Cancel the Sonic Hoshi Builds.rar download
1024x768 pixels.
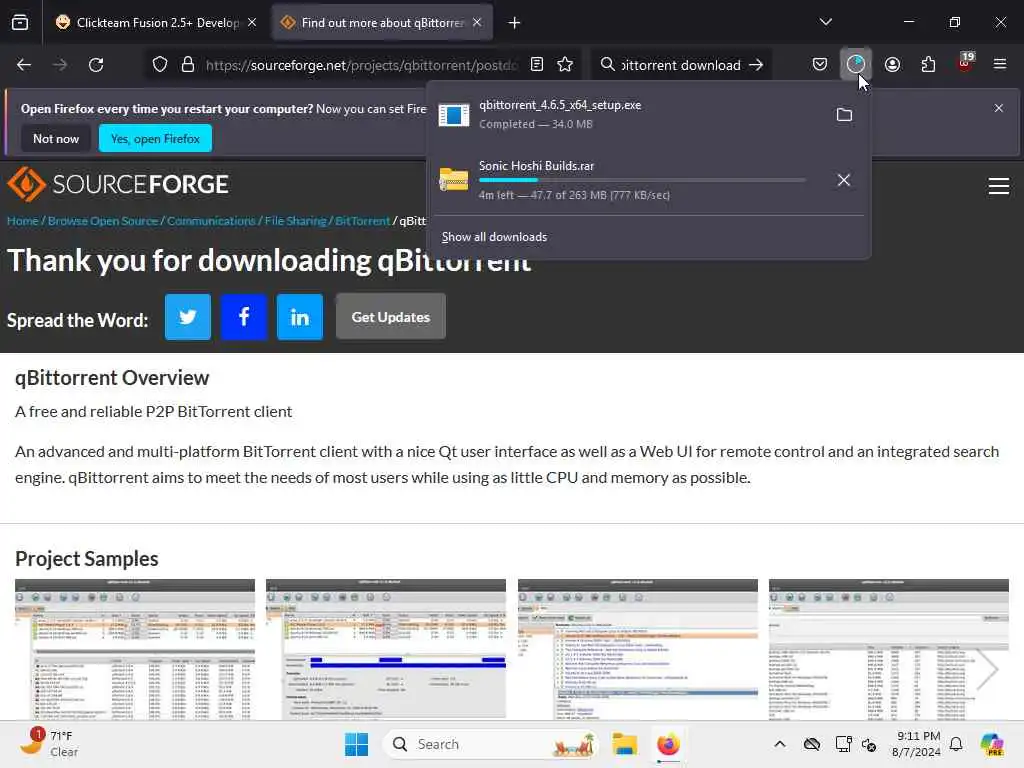844,180
